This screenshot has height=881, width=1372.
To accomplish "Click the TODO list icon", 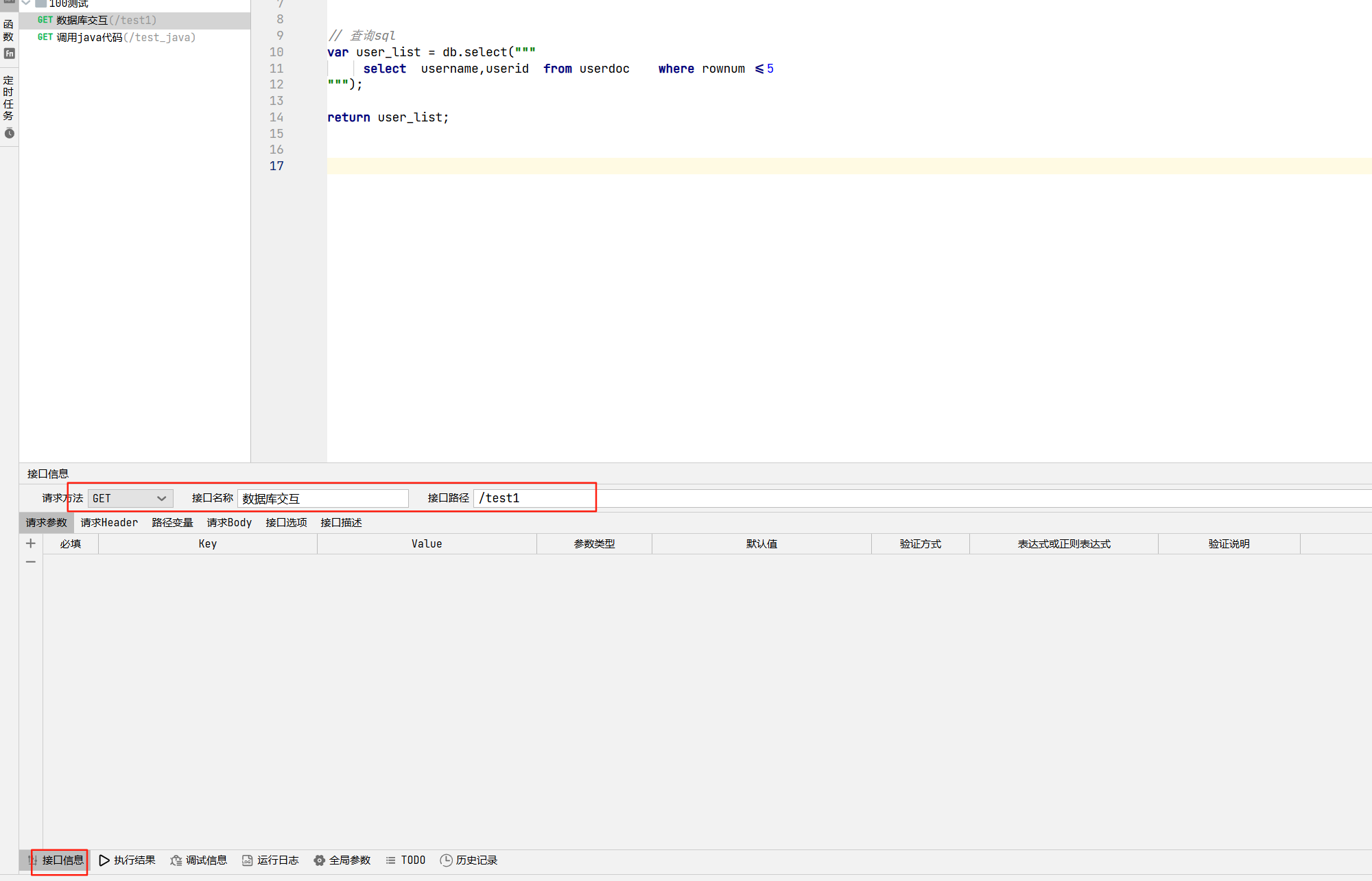I will (390, 860).
